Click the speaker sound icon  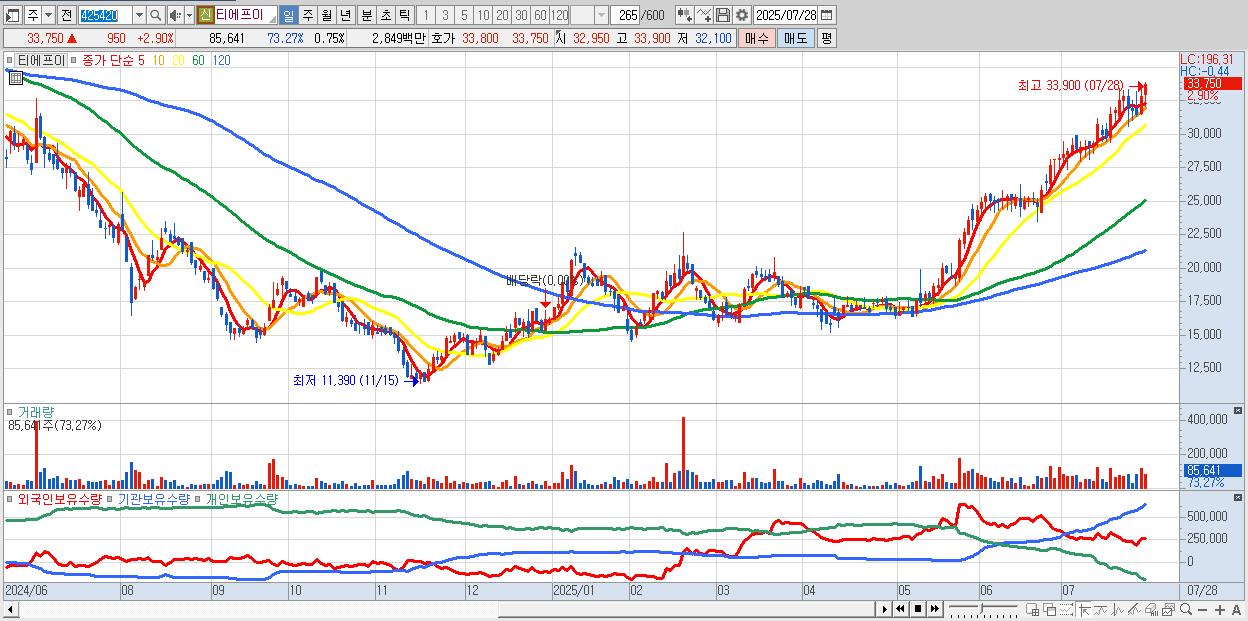175,15
